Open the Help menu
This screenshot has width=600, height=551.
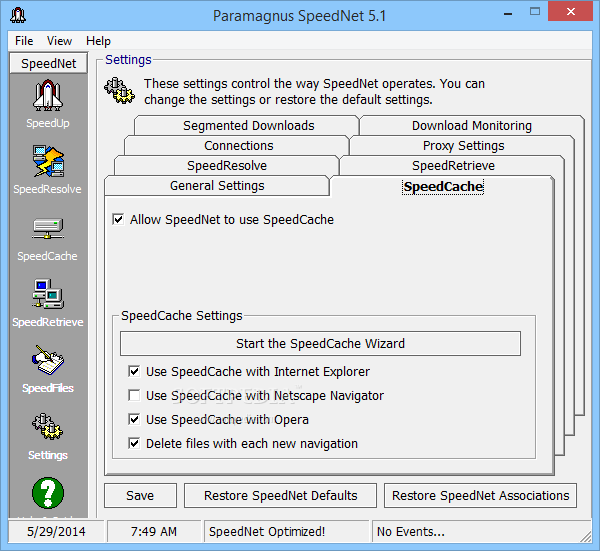coord(98,41)
